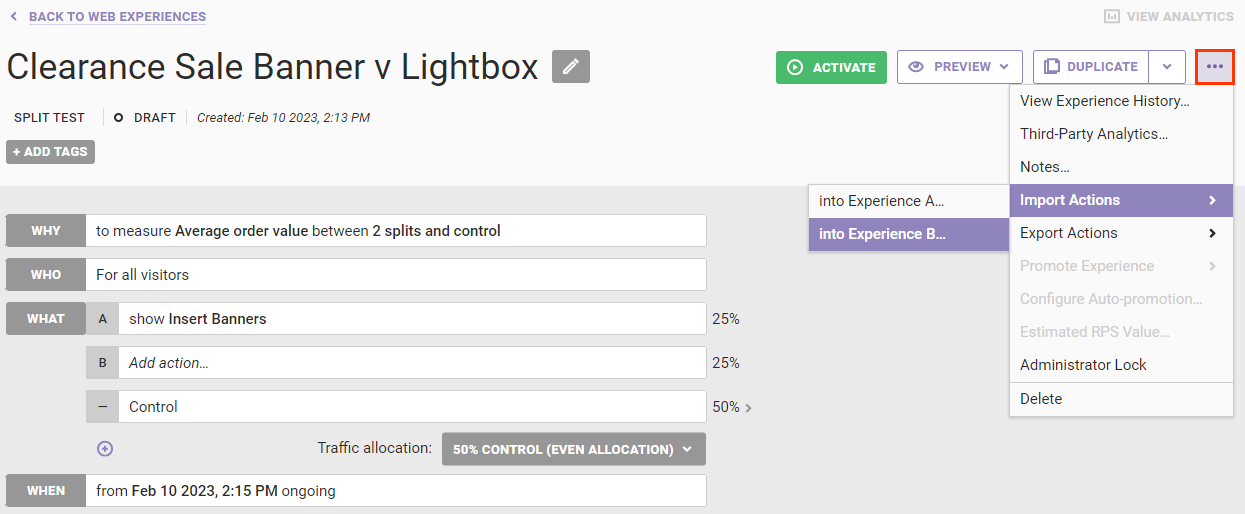This screenshot has width=1245, height=514.
Task: Expand the Duplicate dropdown arrow
Action: pyautogui.click(x=1167, y=67)
